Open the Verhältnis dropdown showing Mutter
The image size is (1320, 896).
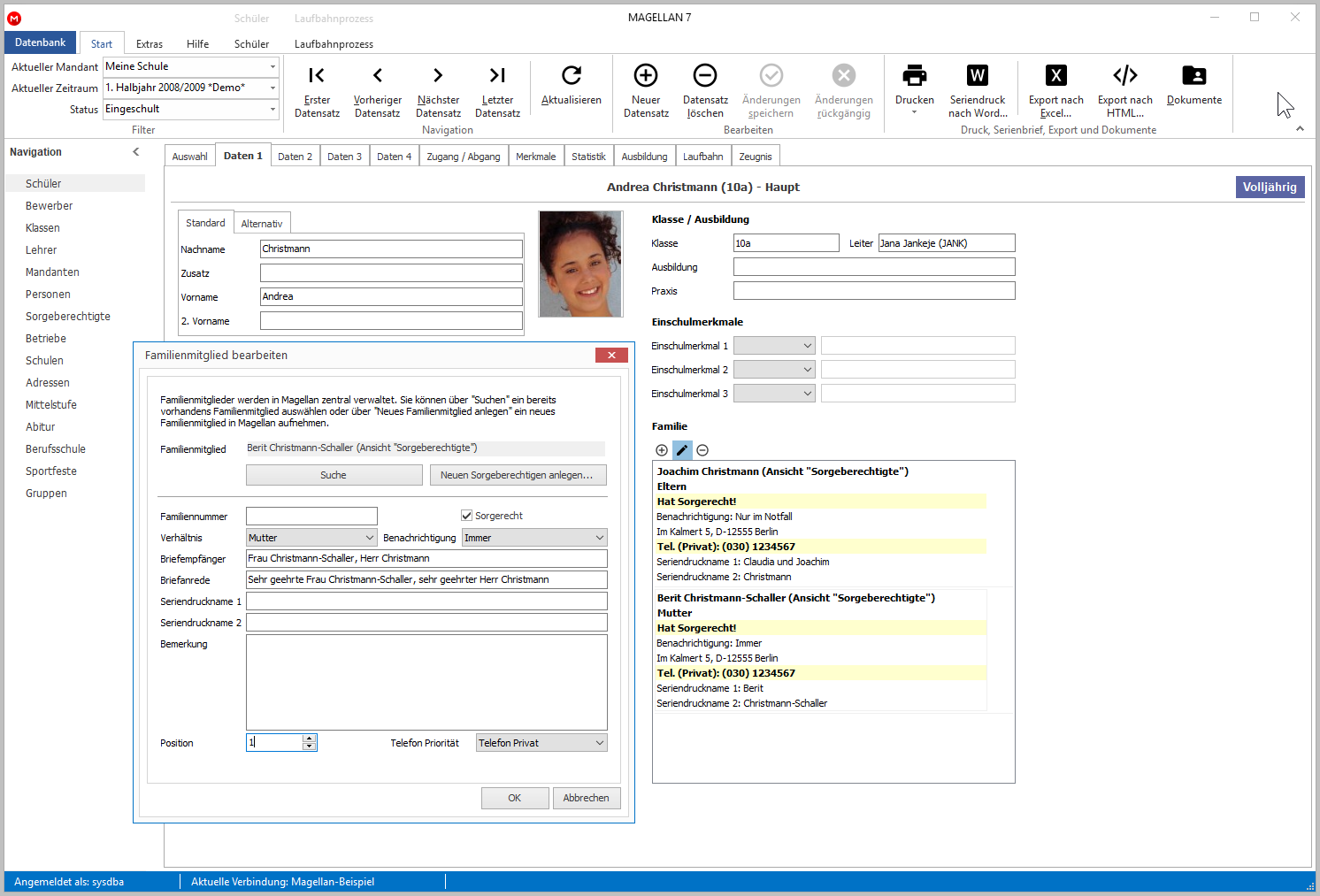pyautogui.click(x=312, y=538)
